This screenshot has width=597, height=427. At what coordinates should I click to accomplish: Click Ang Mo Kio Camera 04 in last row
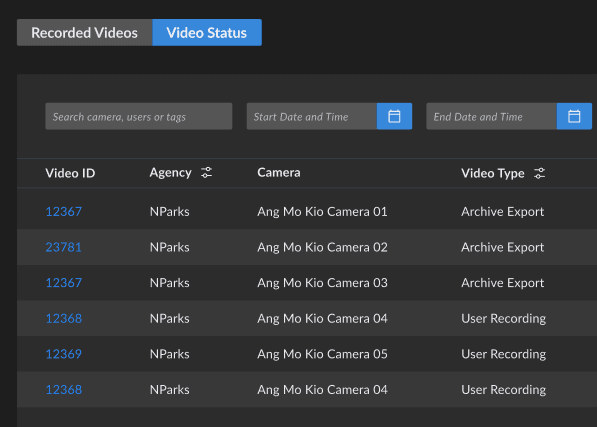click(322, 390)
